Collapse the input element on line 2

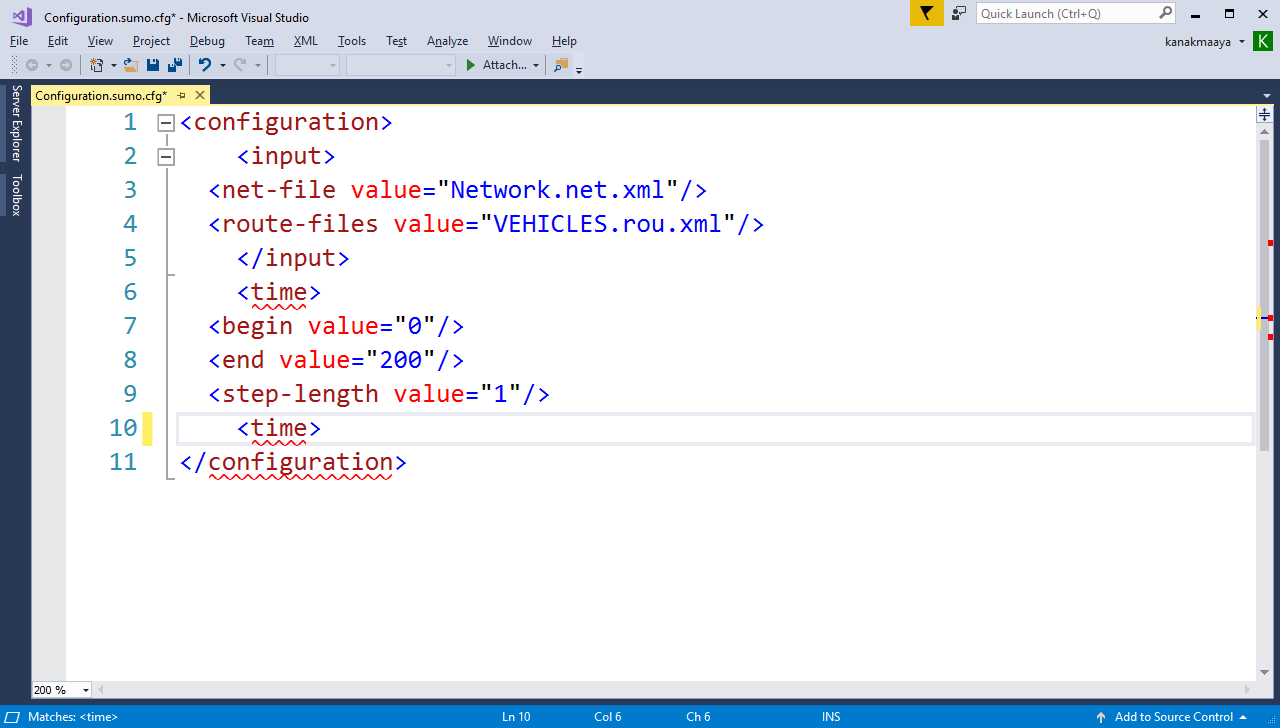[x=166, y=156]
